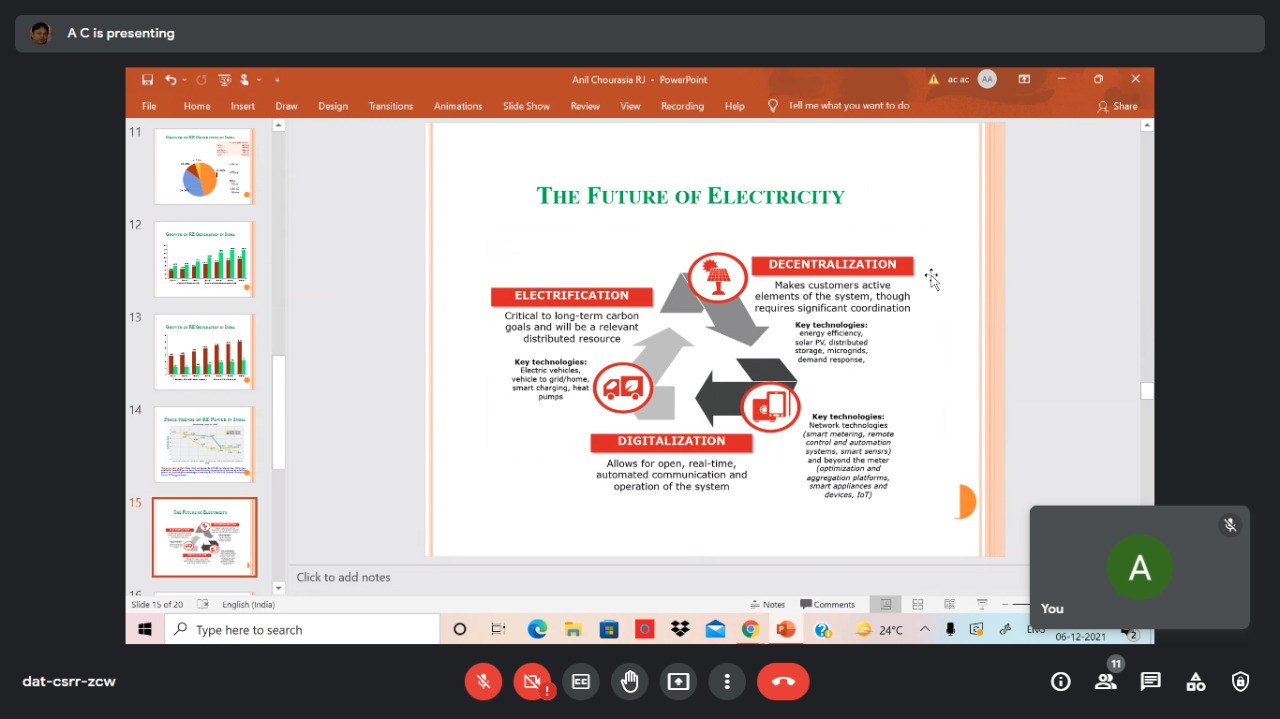Click the Touch/Mouse mode icon
Image resolution: width=1280 pixels, height=719 pixels.
244,80
